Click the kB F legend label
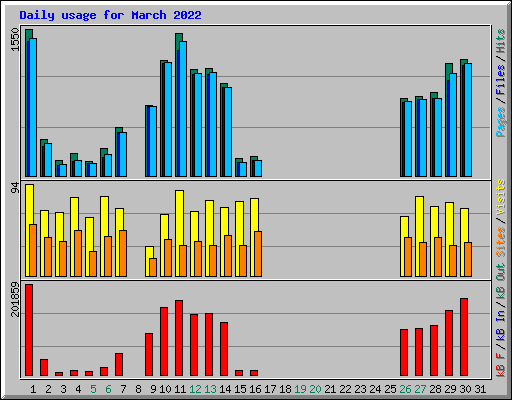Viewport: 512px width, 400px height. (x=501, y=364)
